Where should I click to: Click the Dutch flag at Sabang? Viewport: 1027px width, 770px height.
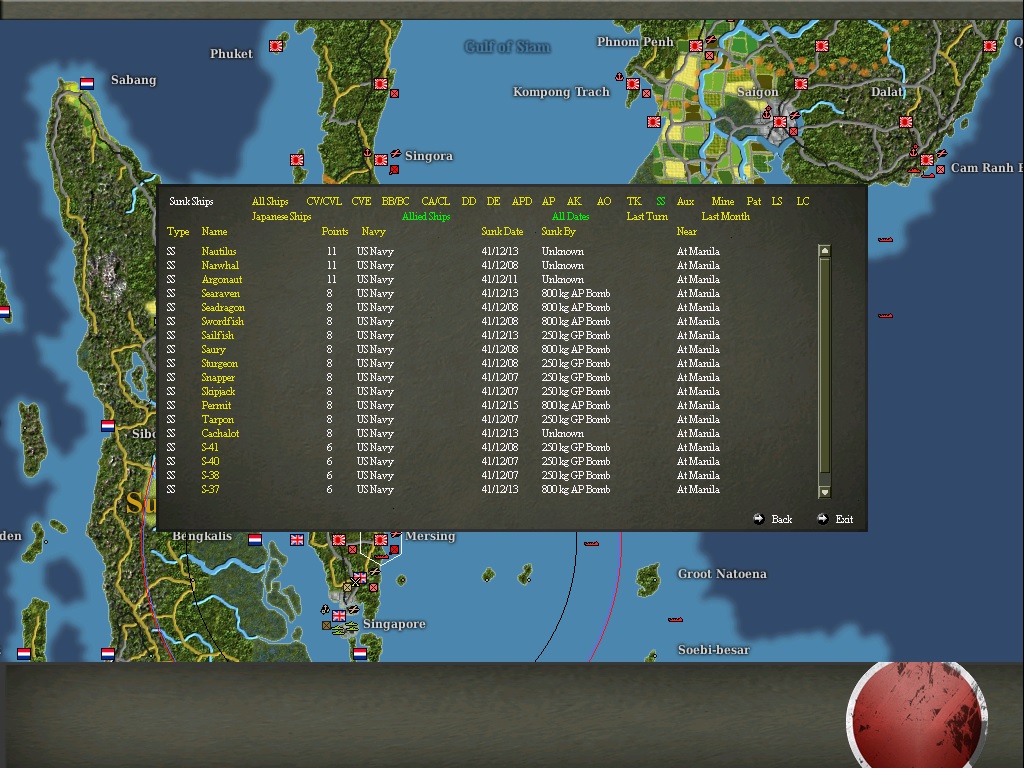pyautogui.click(x=87, y=84)
